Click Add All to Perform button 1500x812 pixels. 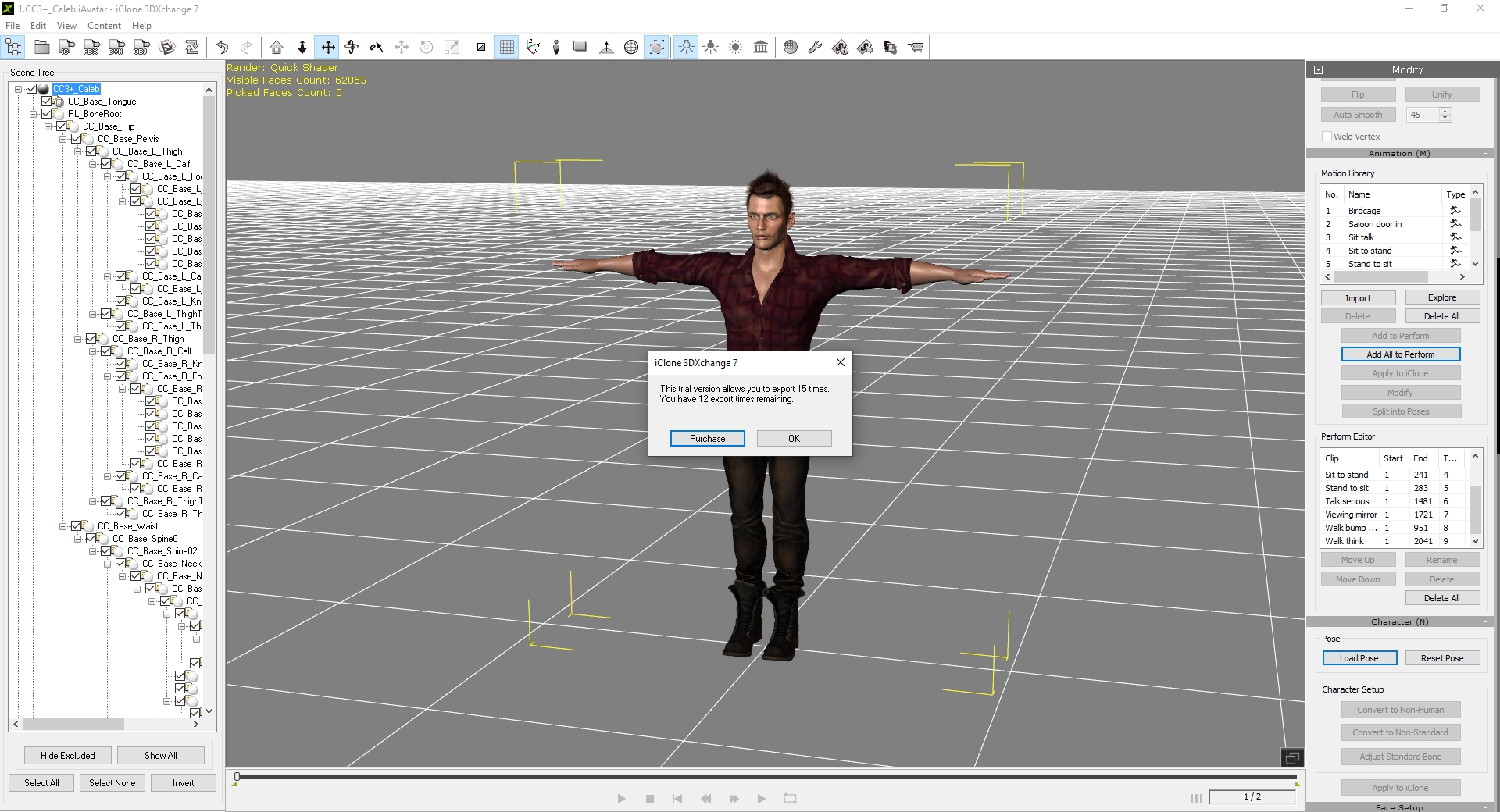pos(1401,354)
